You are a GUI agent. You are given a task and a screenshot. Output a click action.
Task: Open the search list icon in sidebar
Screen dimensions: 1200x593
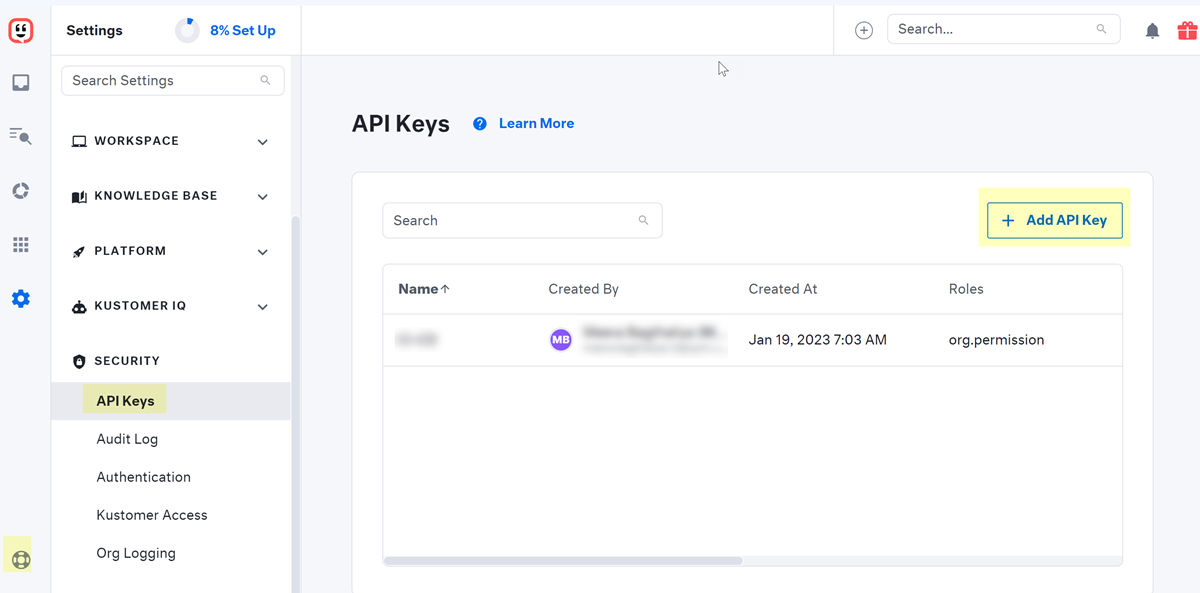click(21, 136)
